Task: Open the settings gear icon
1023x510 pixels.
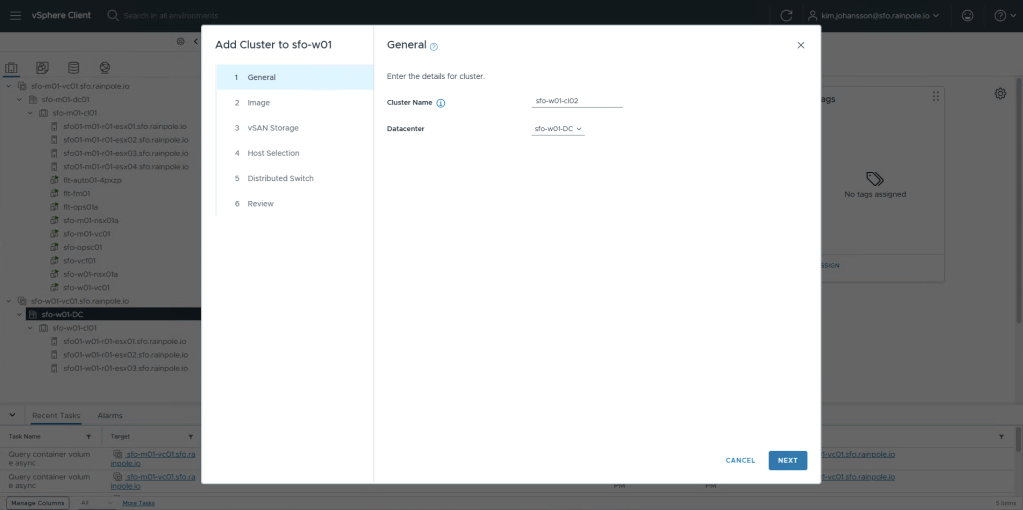Action: point(1000,93)
